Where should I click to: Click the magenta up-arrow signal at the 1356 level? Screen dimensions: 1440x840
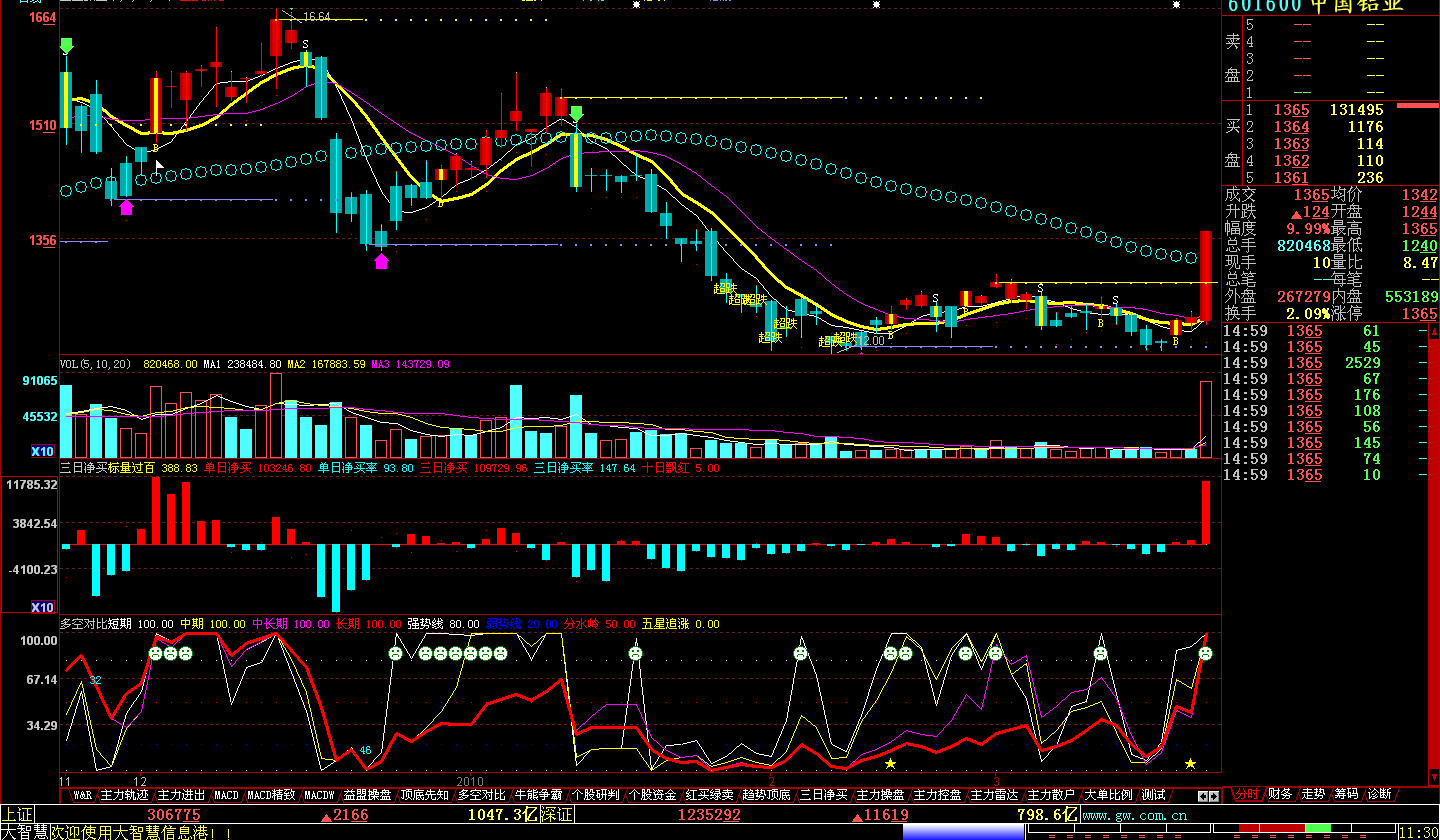(x=381, y=261)
